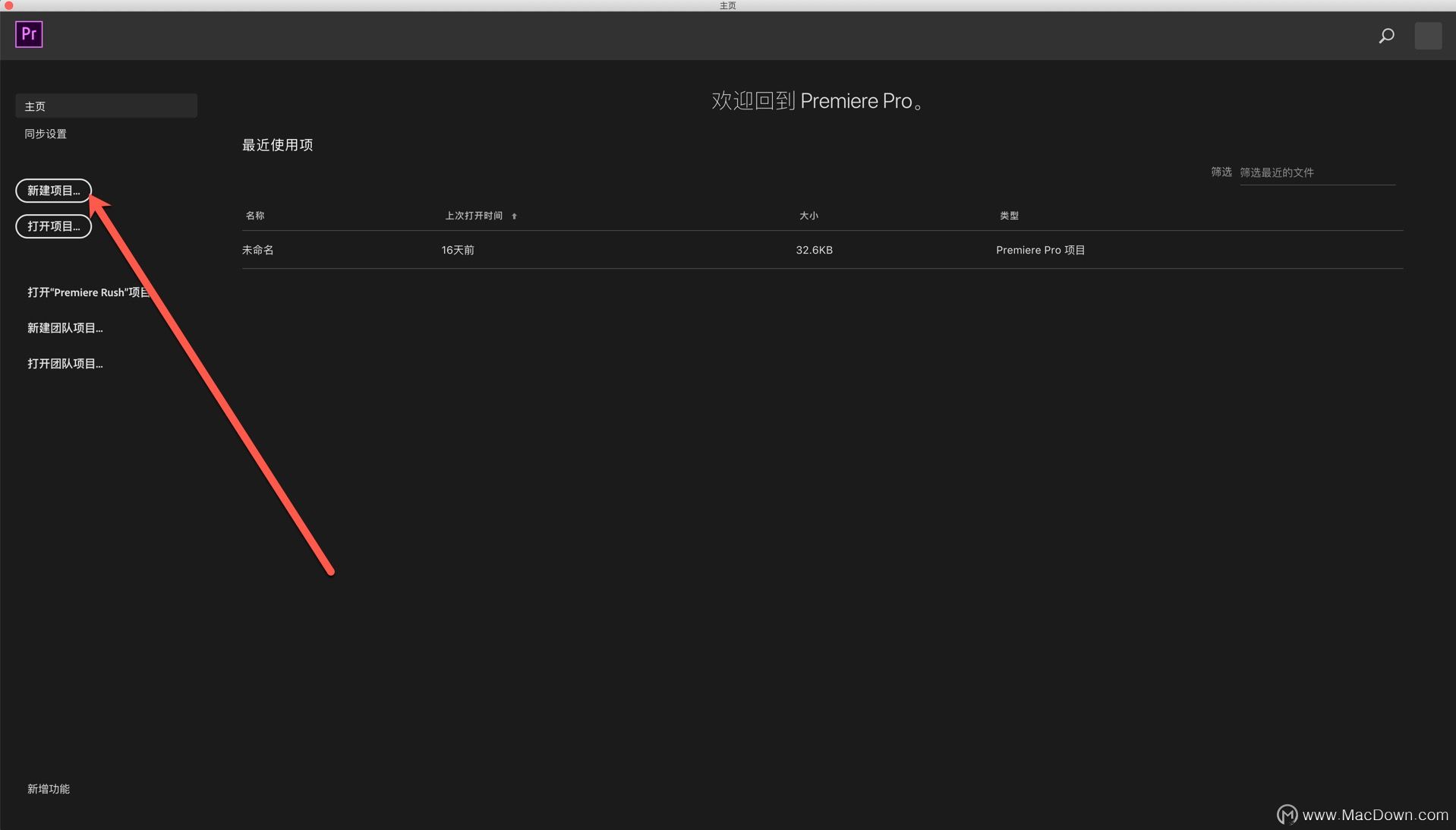Open the 新增功能 link
Screen dimensions: 1456x830
click(x=49, y=789)
